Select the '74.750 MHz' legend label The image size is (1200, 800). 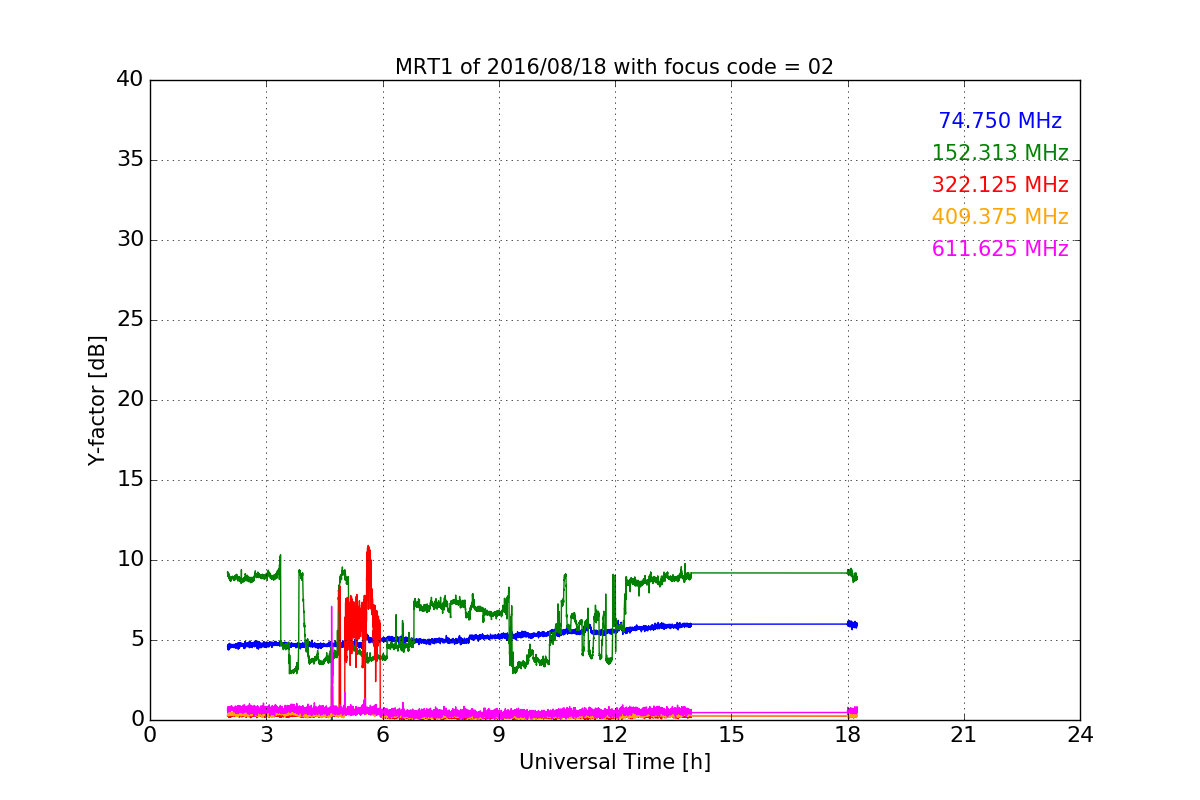coord(1000,121)
